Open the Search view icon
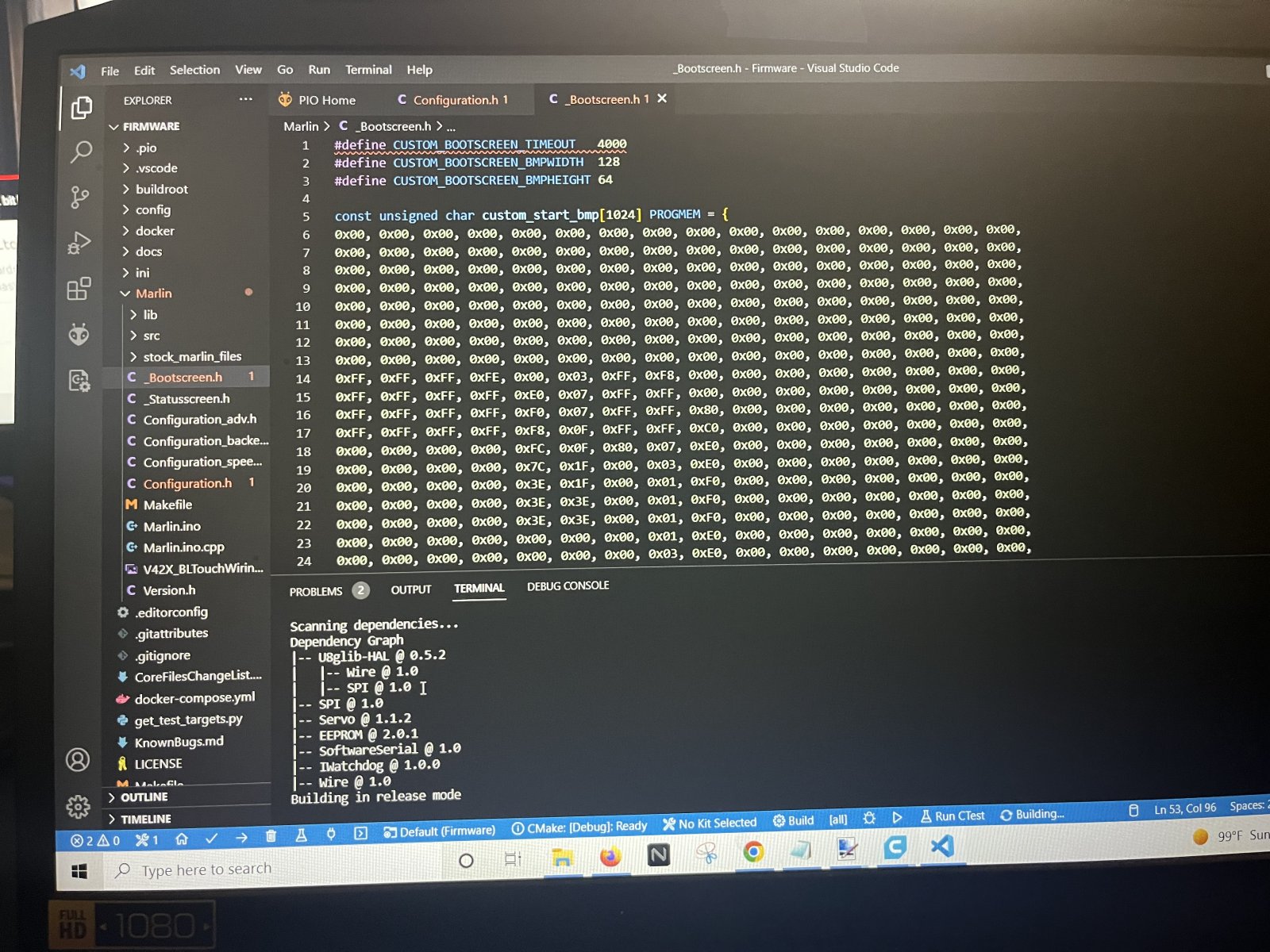Screen dimensions: 1270x952 (81, 152)
